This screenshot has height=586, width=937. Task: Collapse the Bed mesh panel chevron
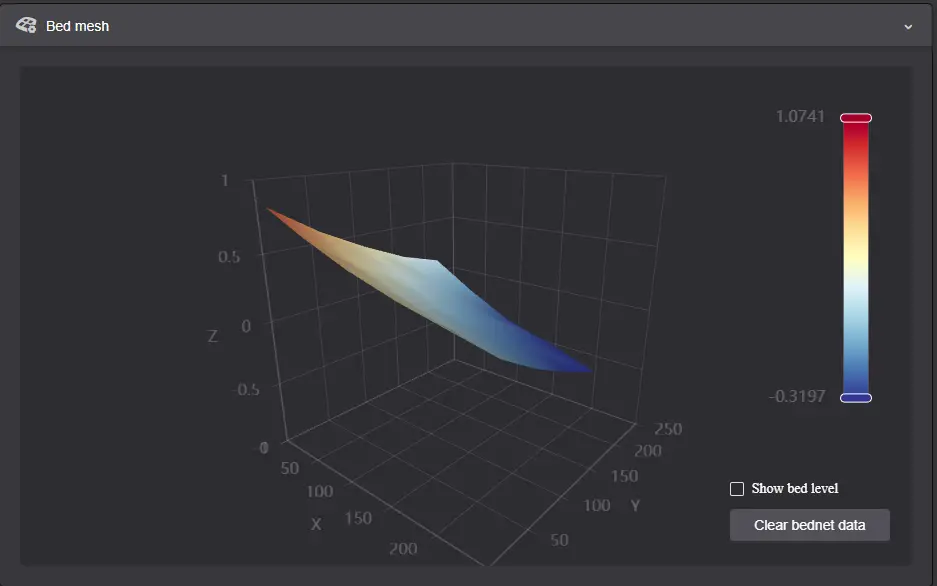point(908,27)
